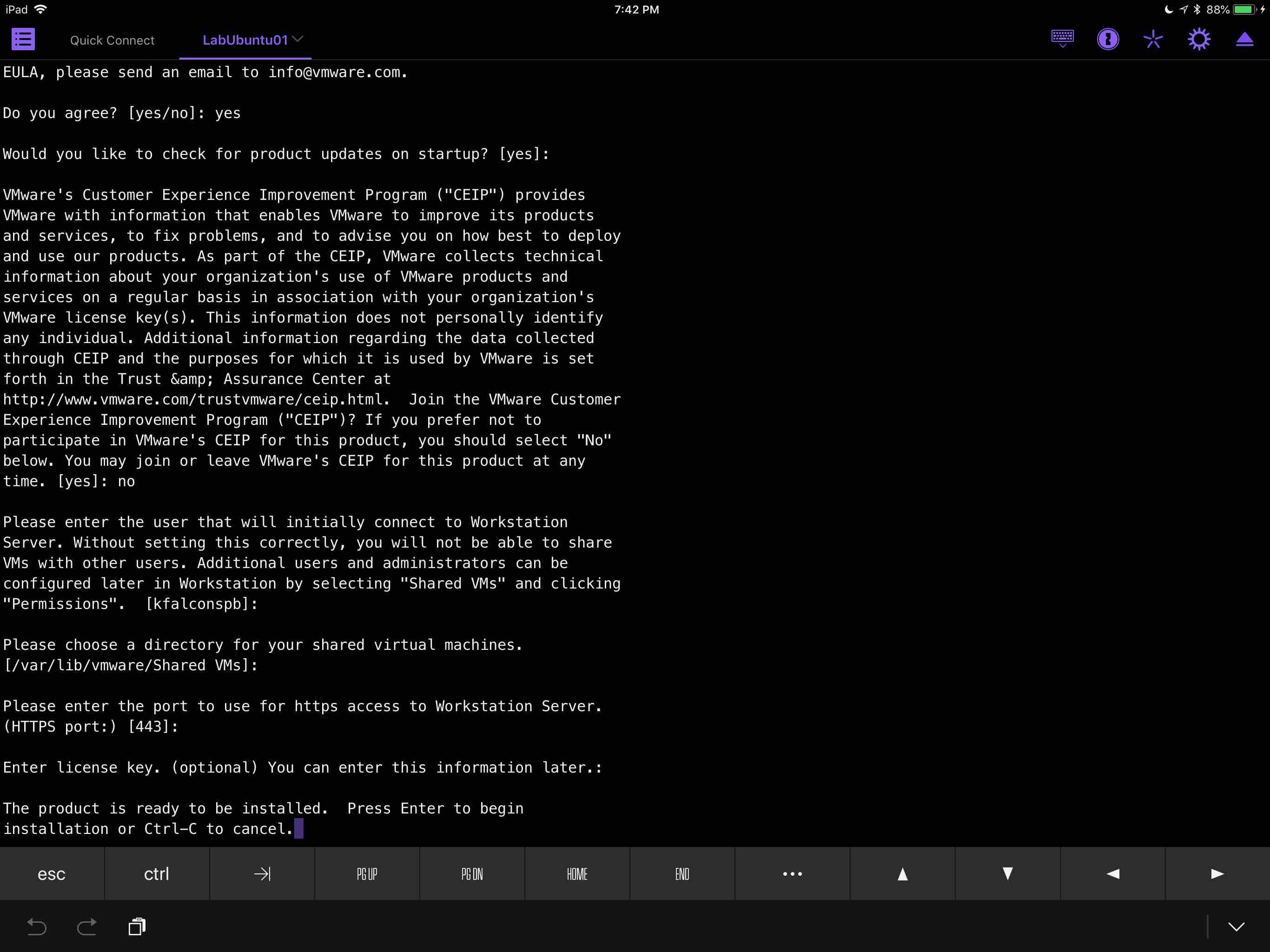This screenshot has width=1270, height=952.
Task: Select the LabUbuntu01 session tab
Action: [x=245, y=40]
